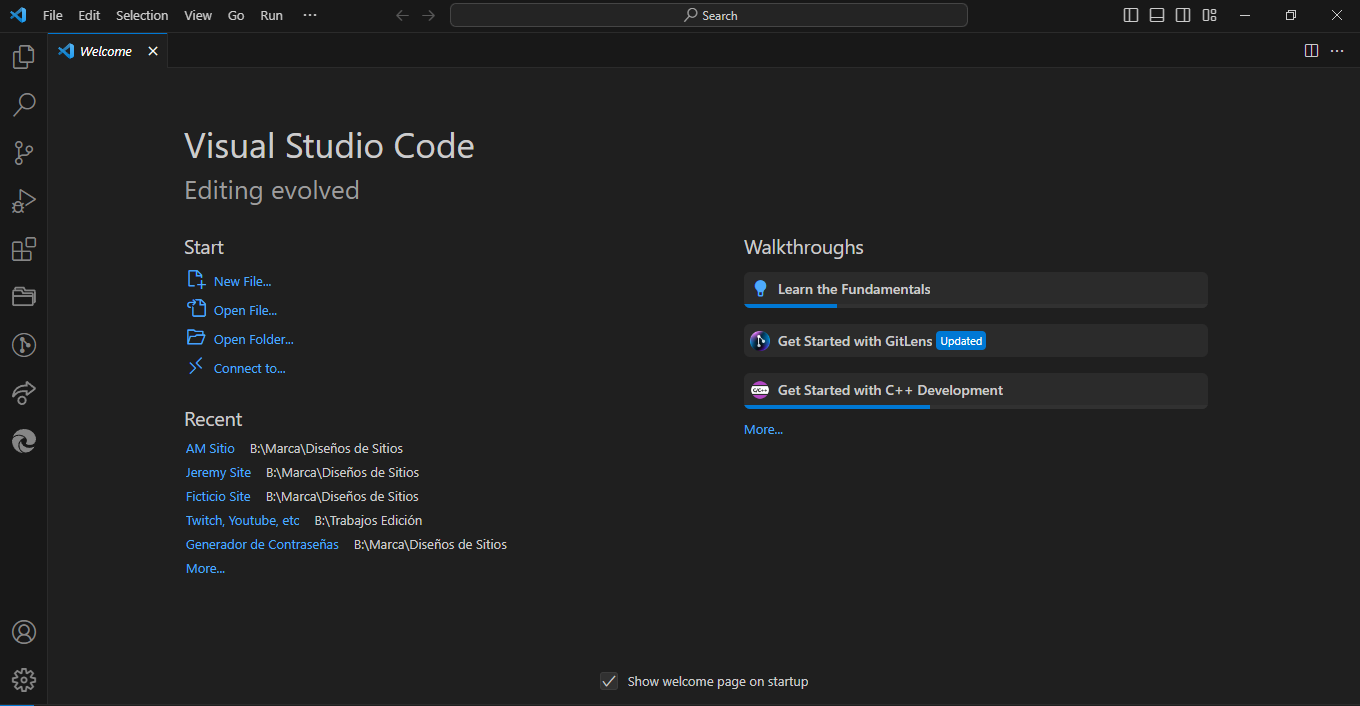Close the Welcome tab
The height and width of the screenshot is (706, 1360).
click(153, 51)
